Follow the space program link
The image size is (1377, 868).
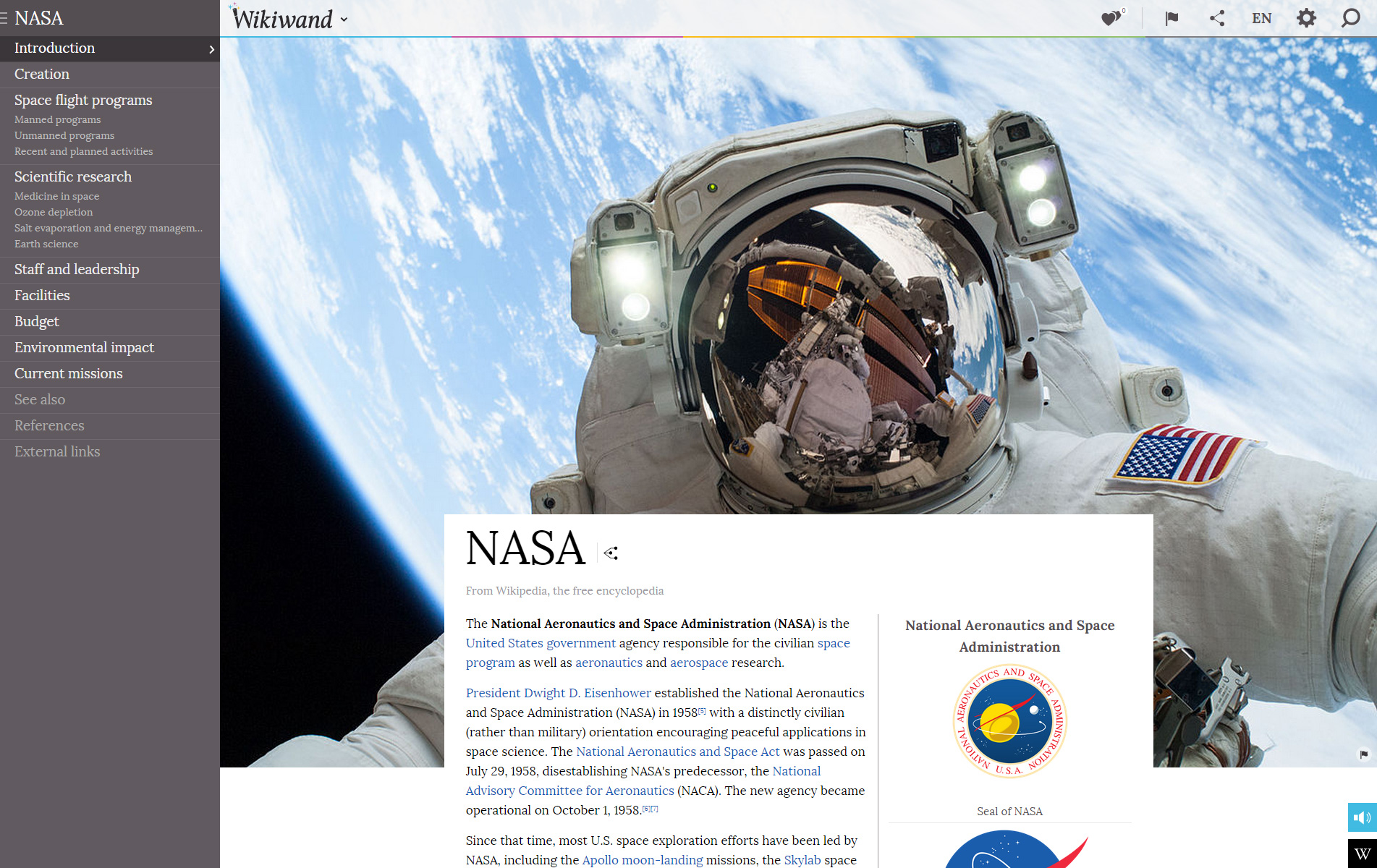coord(834,643)
